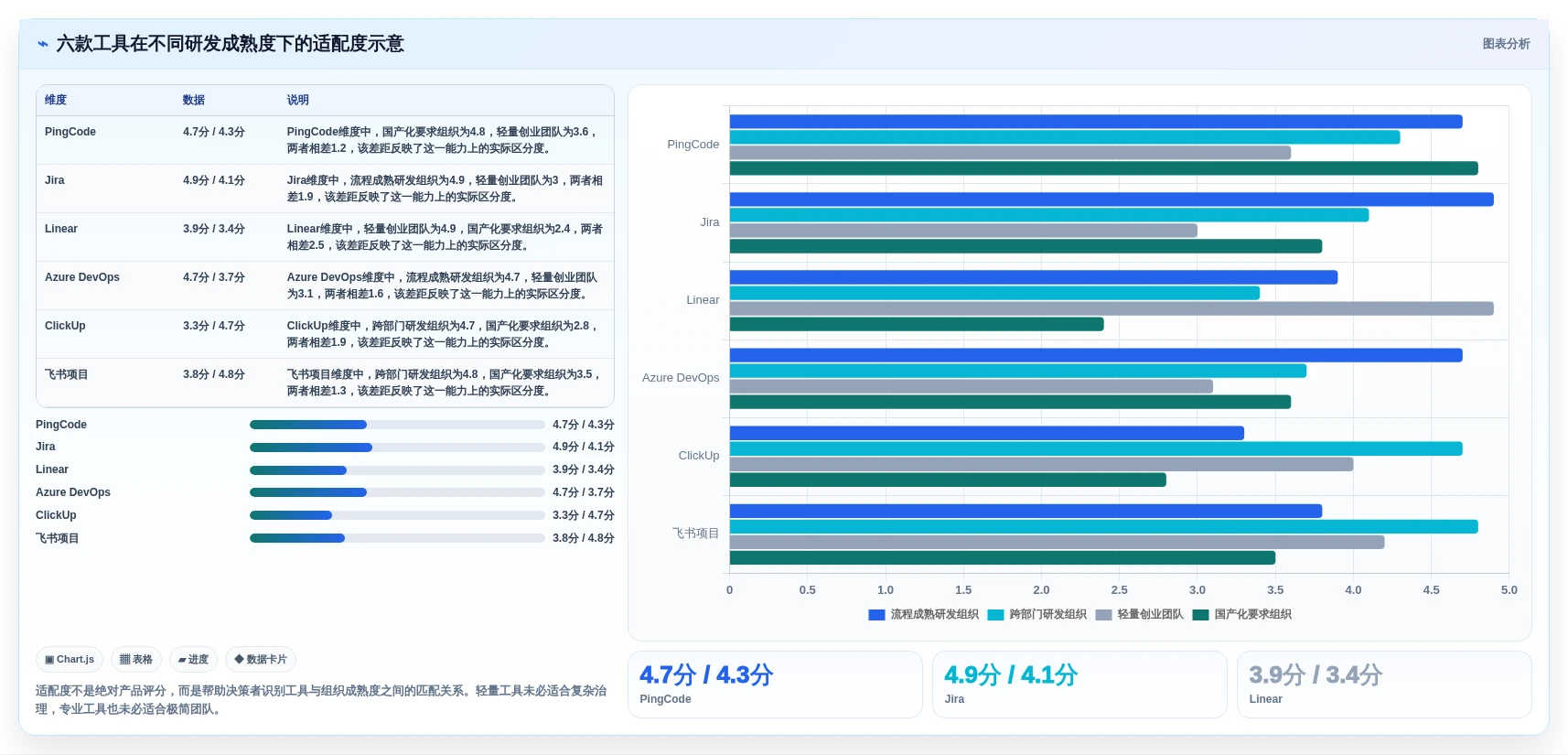This screenshot has height=755, width=1568.
Task: Select the 进度 chip
Action: (193, 659)
